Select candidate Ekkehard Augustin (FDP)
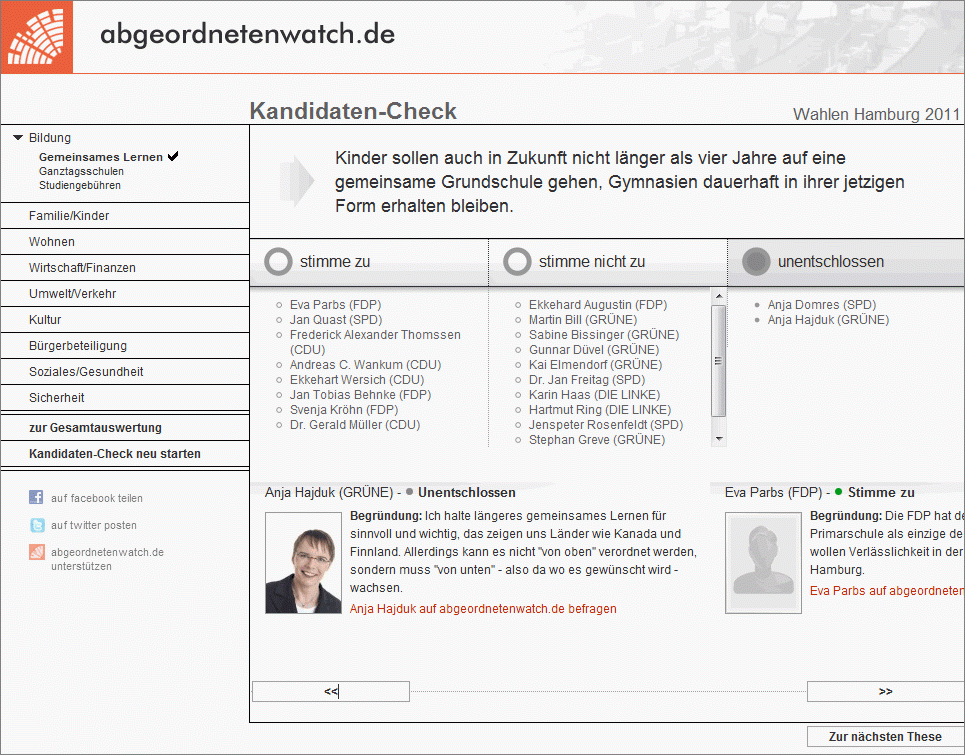The image size is (965, 755). (598, 305)
